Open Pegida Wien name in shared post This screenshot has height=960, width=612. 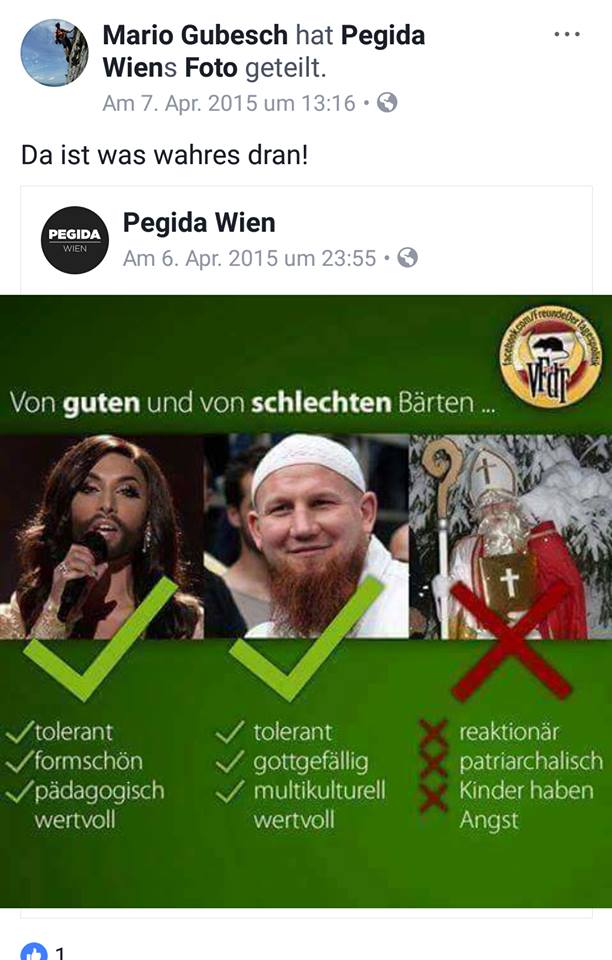199,223
